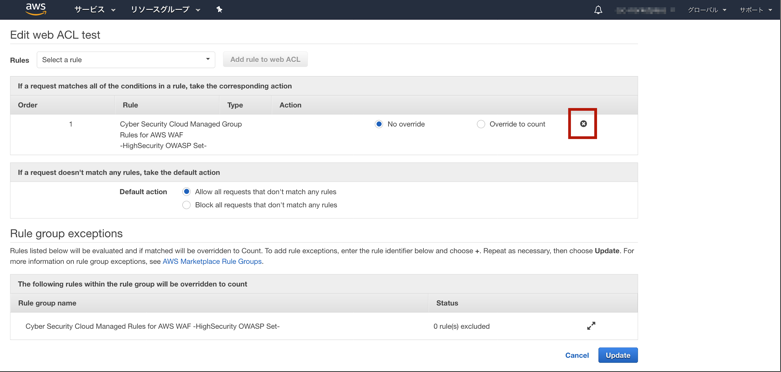
Task: Open the Select a rule dropdown
Action: 126,60
